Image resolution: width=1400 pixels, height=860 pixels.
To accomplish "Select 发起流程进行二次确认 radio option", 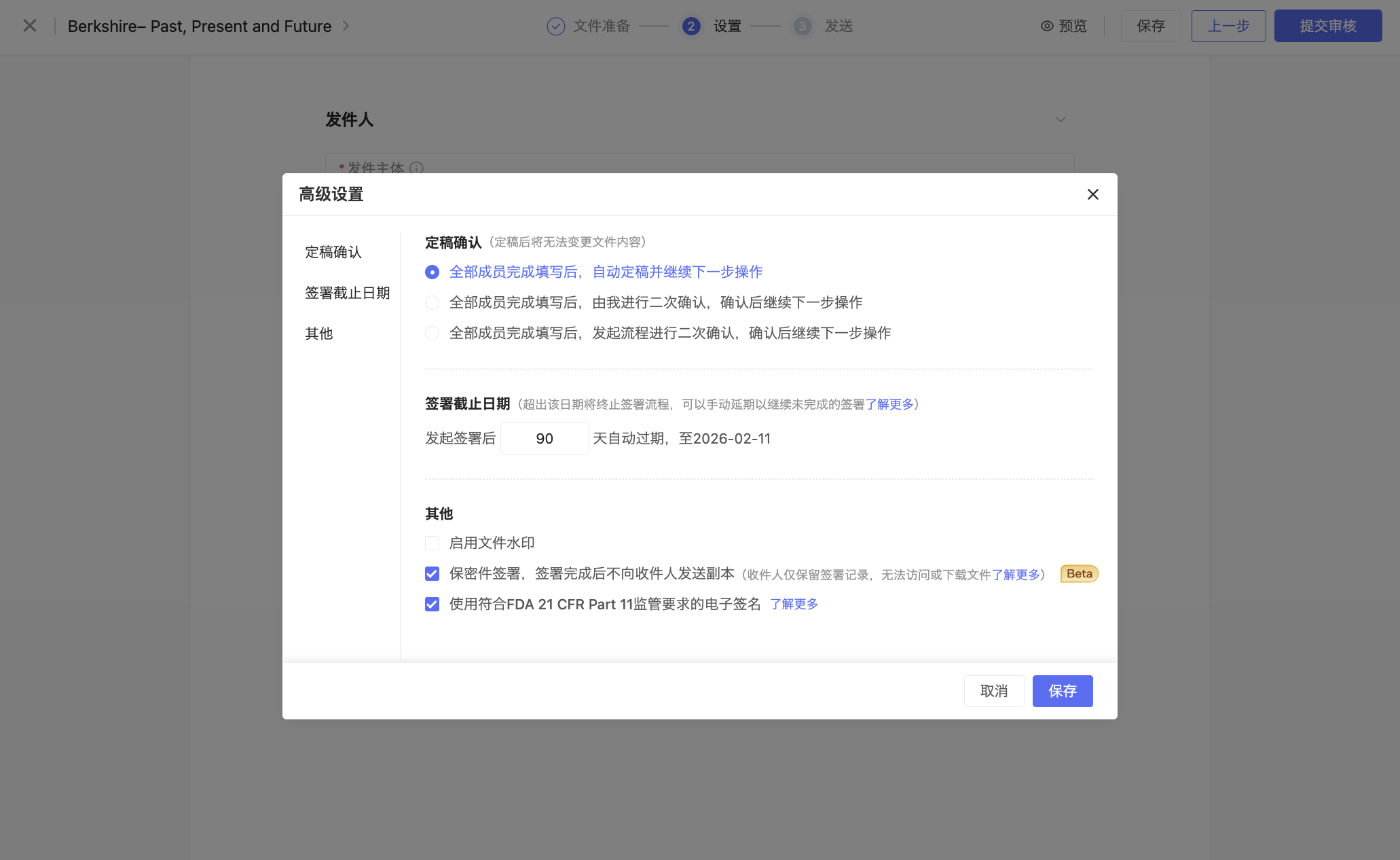I will tap(432, 333).
